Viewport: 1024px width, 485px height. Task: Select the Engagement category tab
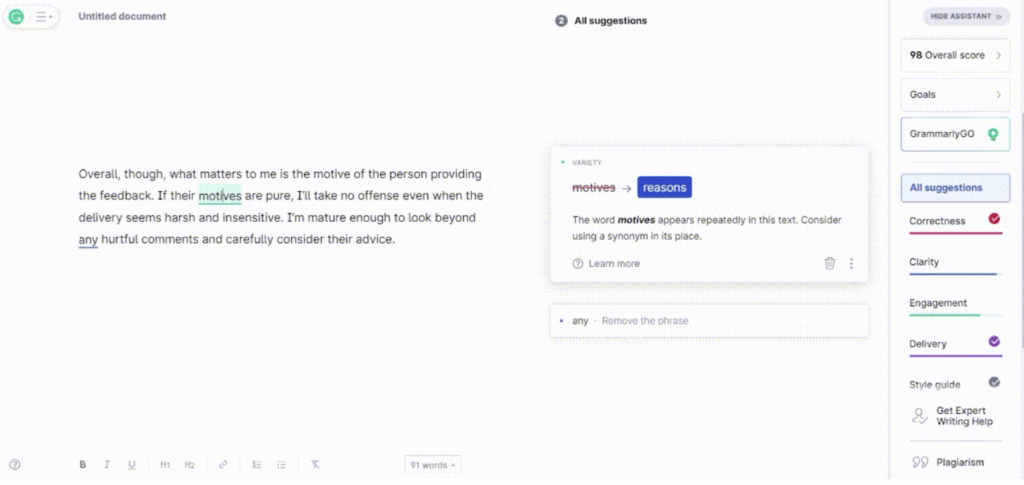955,304
